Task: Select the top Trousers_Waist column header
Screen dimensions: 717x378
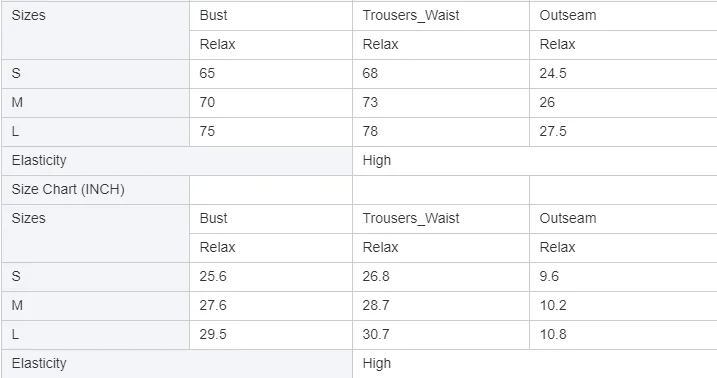Action: click(x=441, y=16)
